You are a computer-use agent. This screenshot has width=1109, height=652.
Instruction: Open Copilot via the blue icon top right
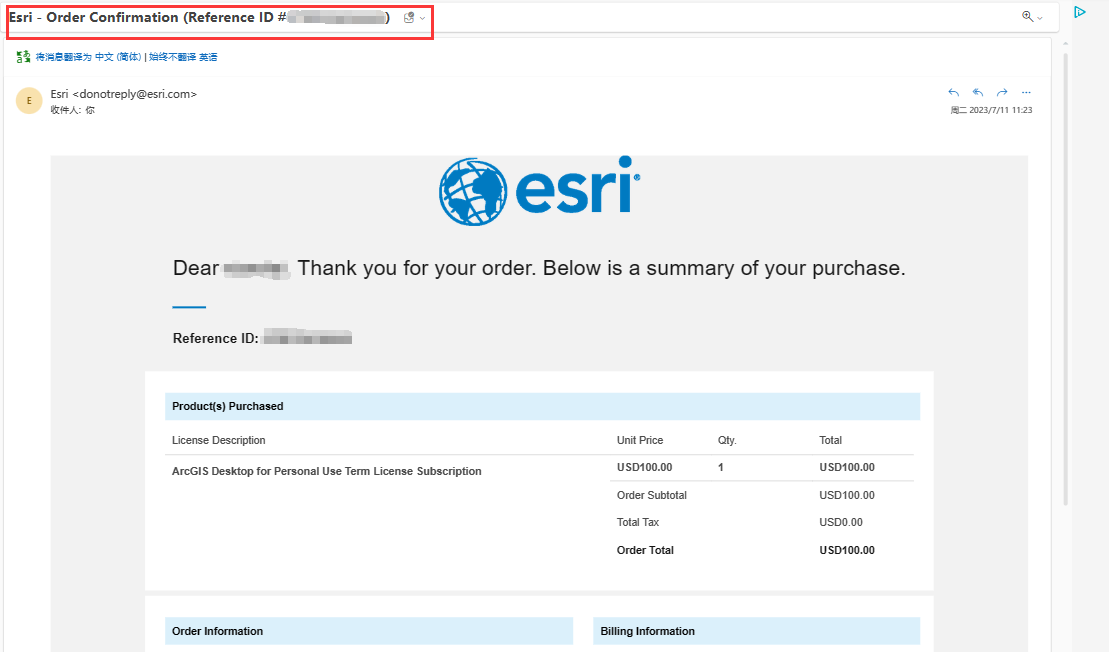pos(1079,11)
